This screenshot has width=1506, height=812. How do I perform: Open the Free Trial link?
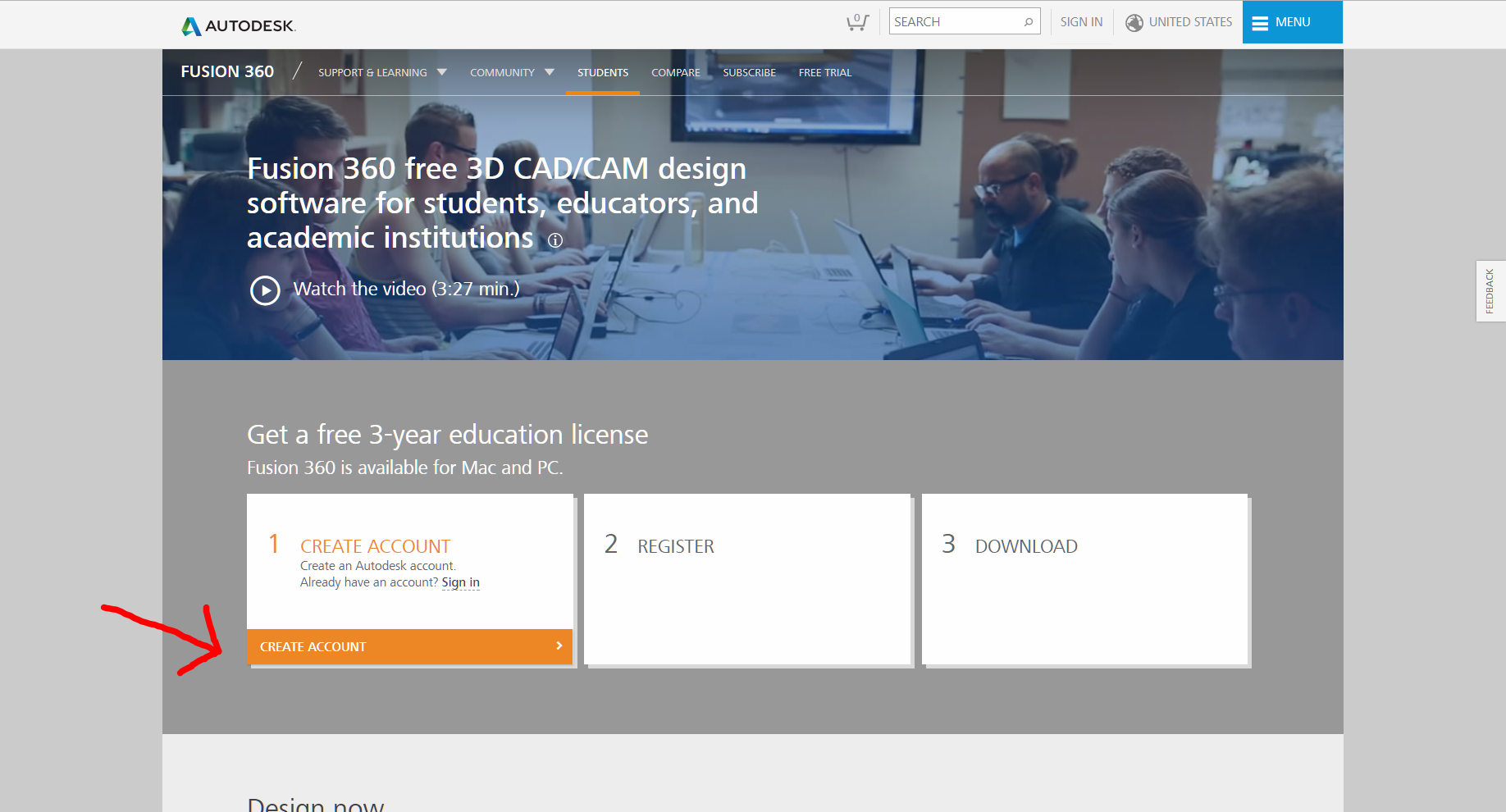pyautogui.click(x=824, y=72)
